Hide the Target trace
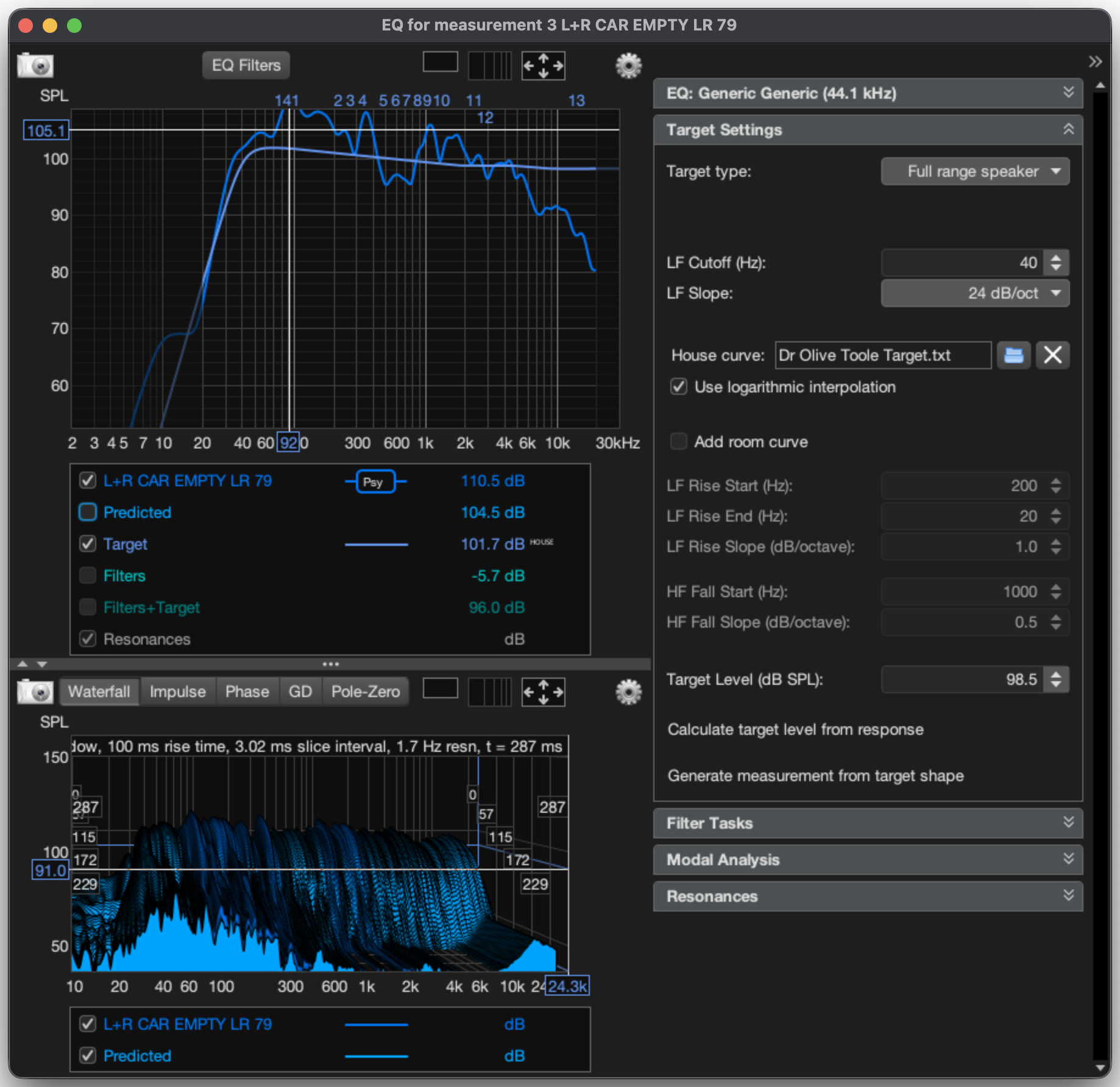1120x1087 pixels. (88, 544)
